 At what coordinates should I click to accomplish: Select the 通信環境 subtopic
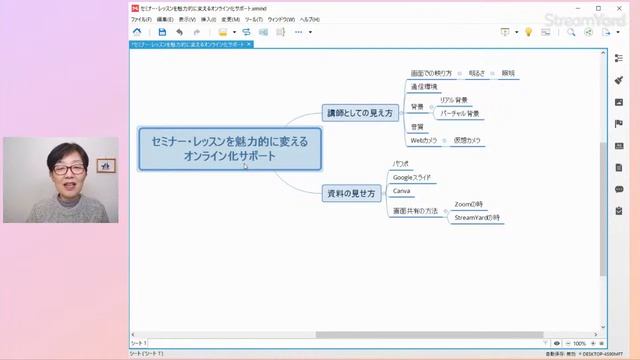coord(424,87)
